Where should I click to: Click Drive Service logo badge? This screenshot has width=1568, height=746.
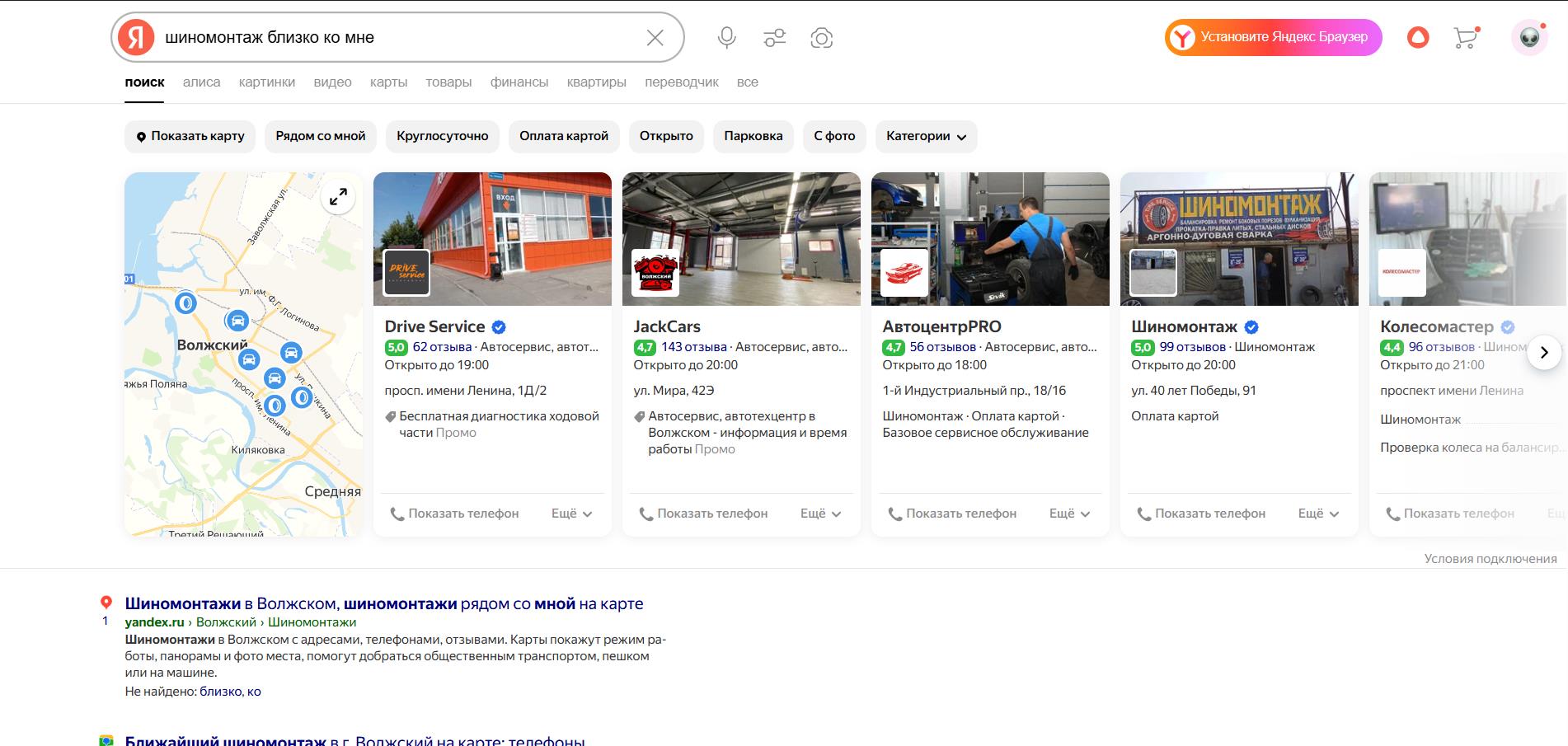407,273
